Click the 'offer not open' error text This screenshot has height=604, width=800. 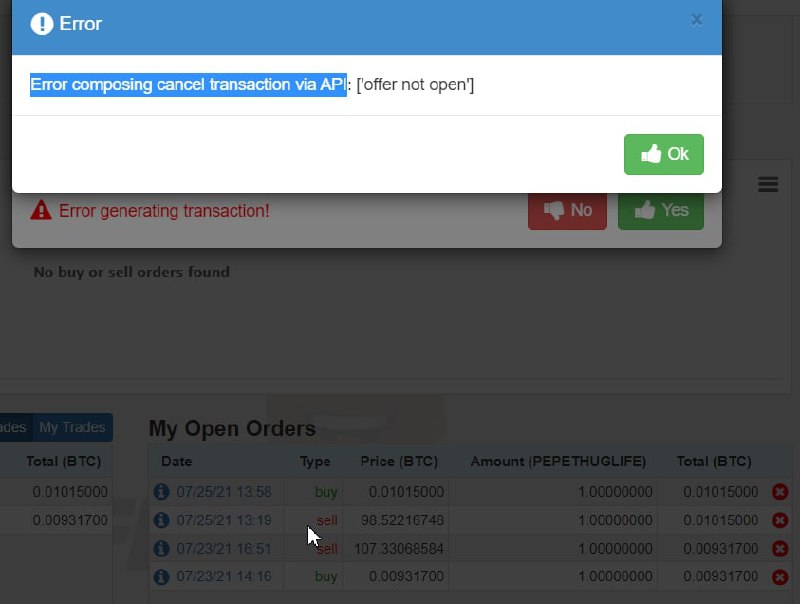pyautogui.click(x=415, y=84)
